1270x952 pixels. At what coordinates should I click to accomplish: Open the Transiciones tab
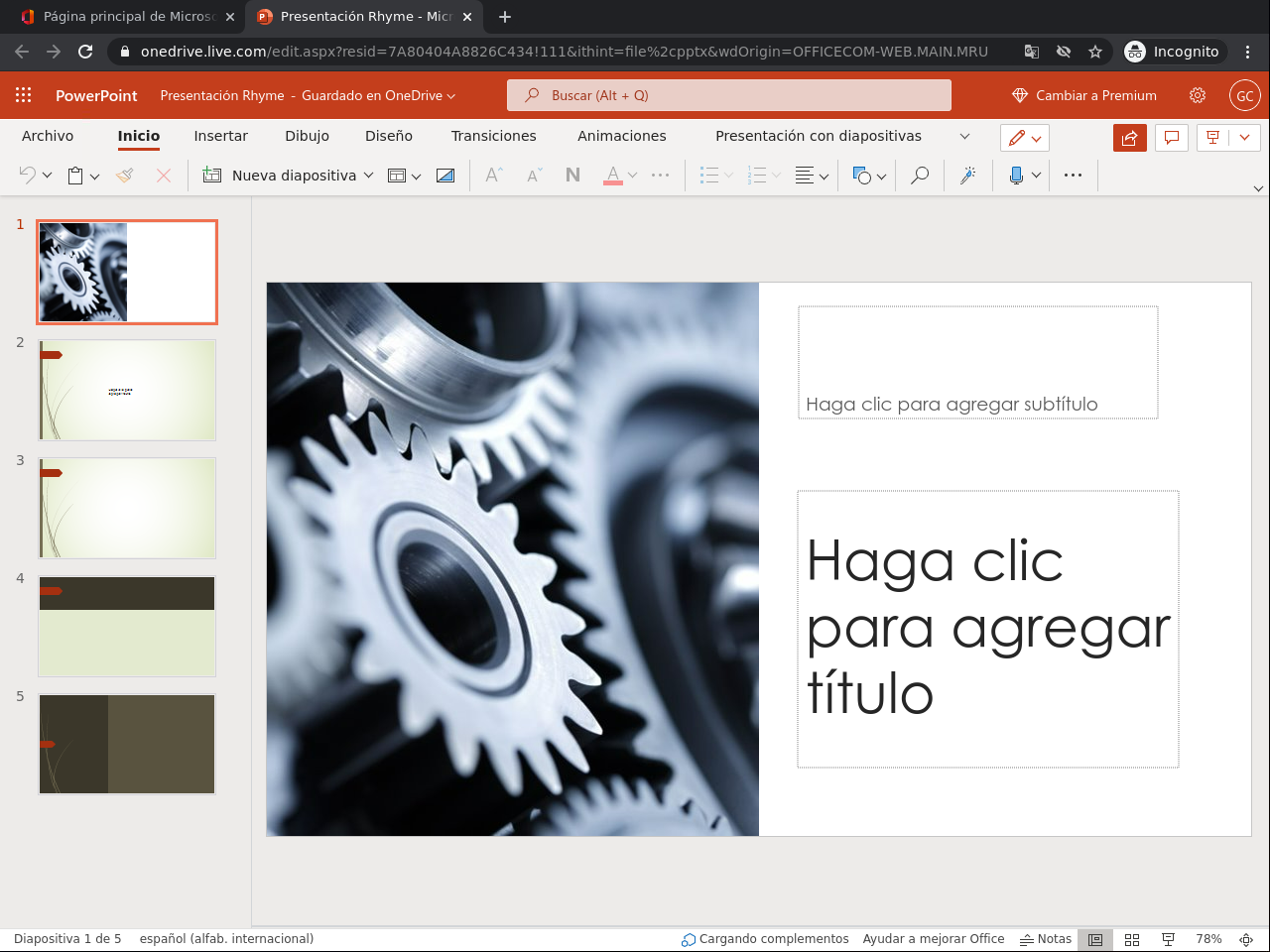pos(493,136)
